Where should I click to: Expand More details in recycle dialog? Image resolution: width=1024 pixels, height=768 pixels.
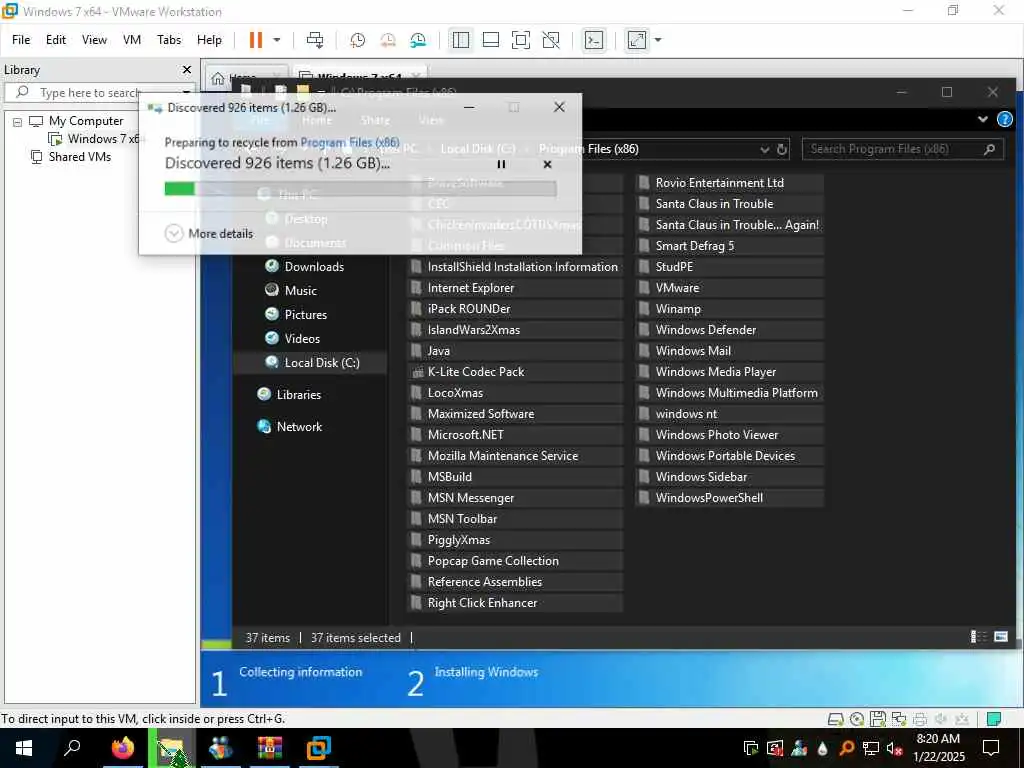coord(209,233)
